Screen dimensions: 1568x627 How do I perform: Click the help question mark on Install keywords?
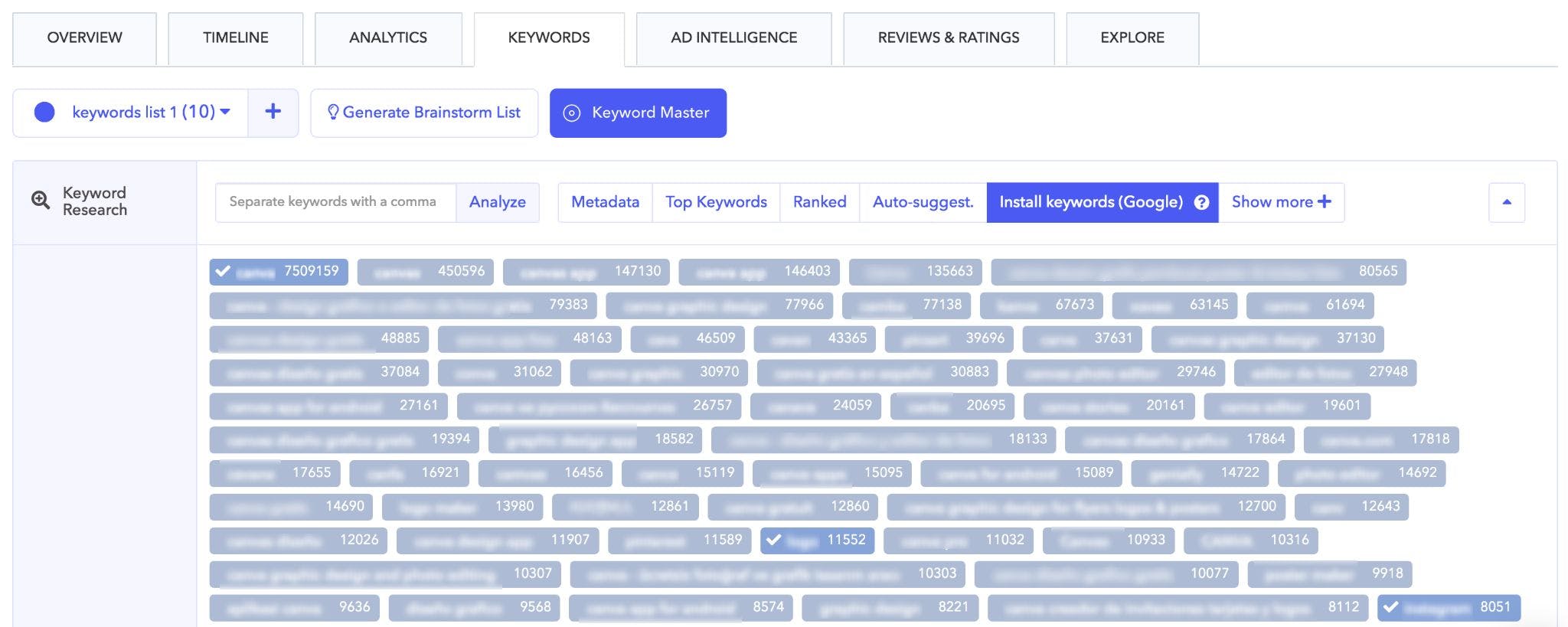point(1201,202)
